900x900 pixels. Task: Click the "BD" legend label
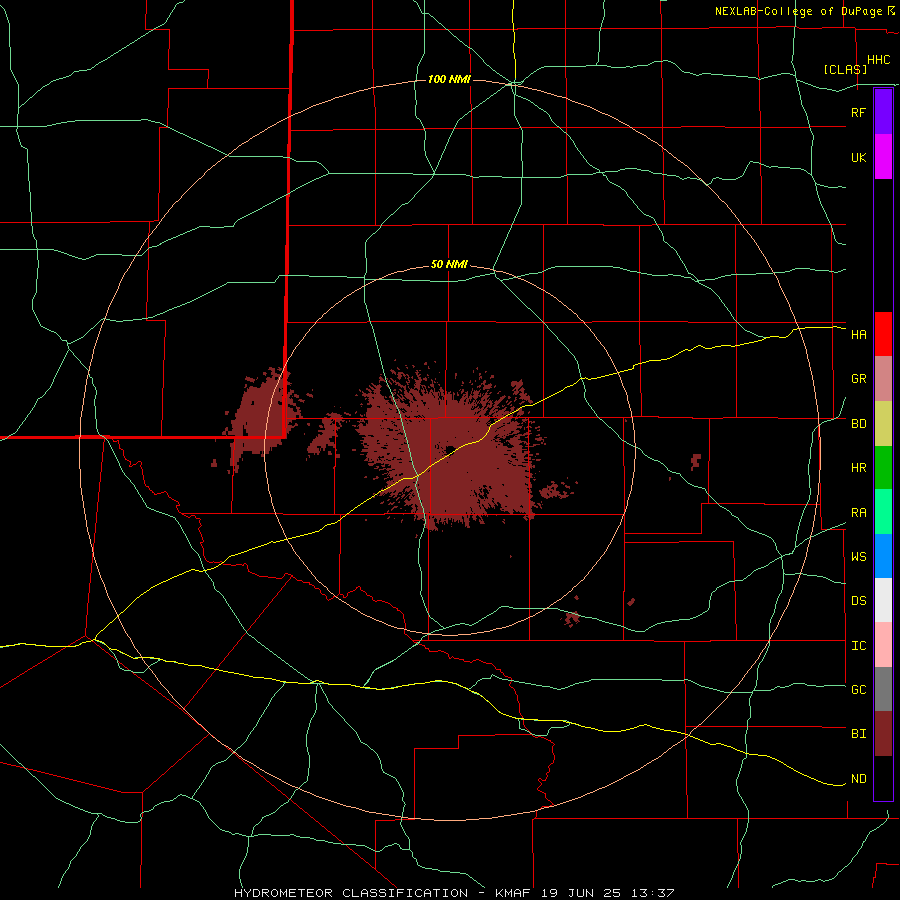pyautogui.click(x=858, y=424)
